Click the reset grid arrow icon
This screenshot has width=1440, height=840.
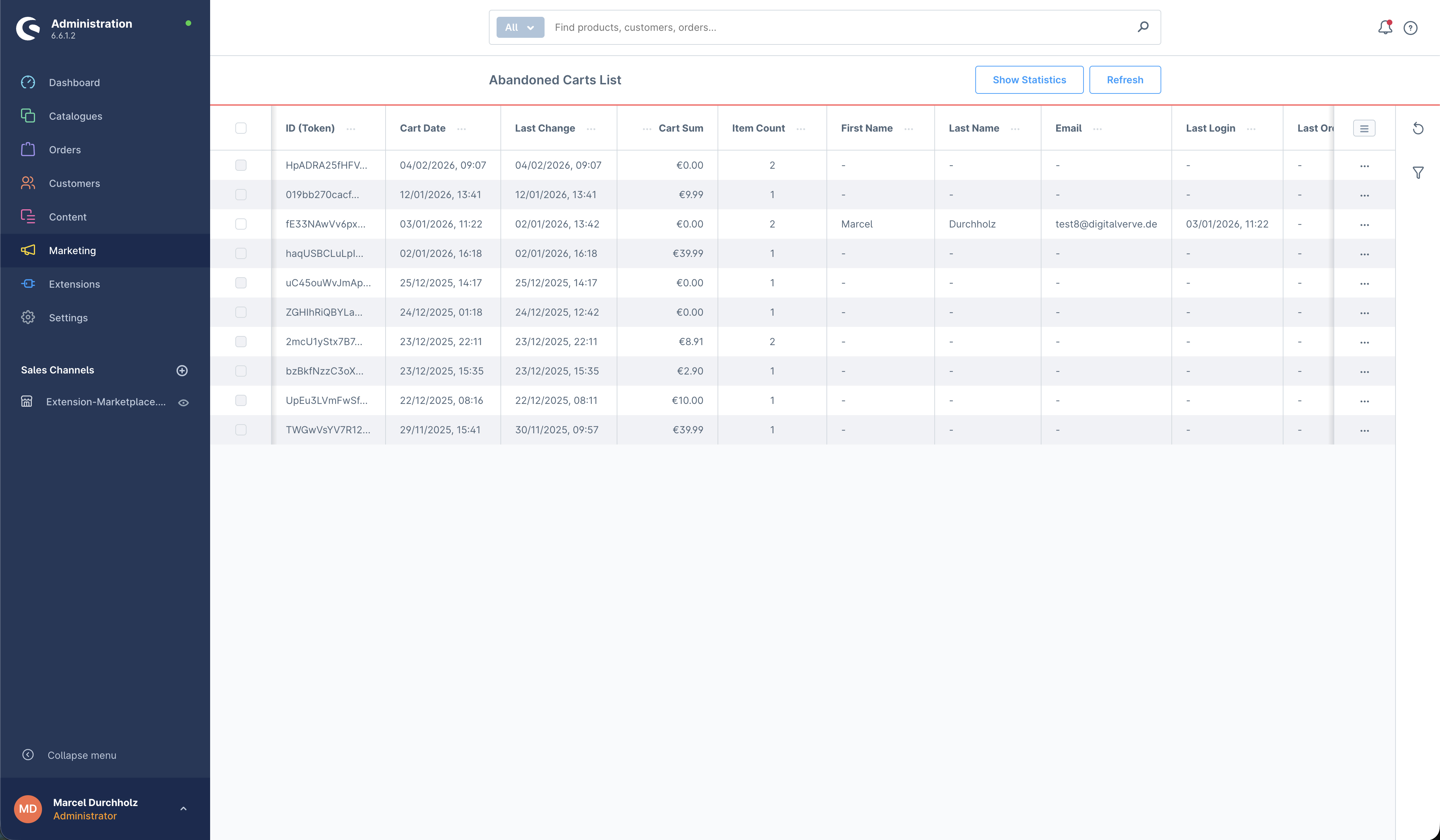[x=1418, y=128]
